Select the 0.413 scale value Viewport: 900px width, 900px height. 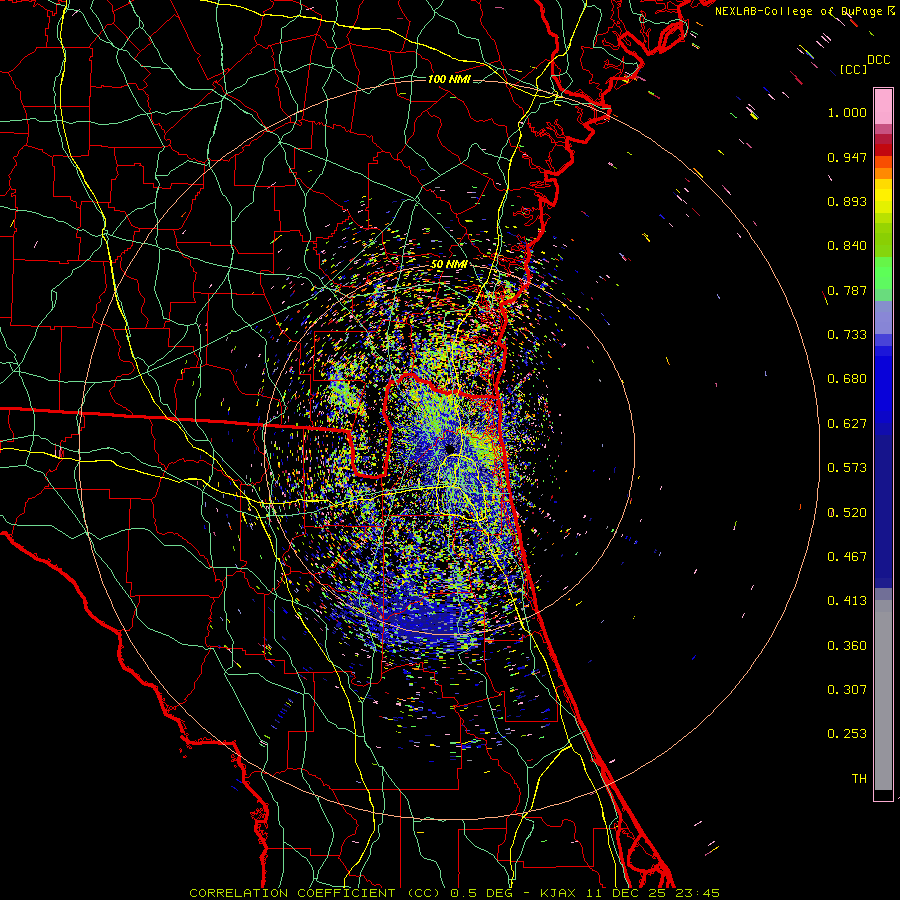click(x=847, y=601)
